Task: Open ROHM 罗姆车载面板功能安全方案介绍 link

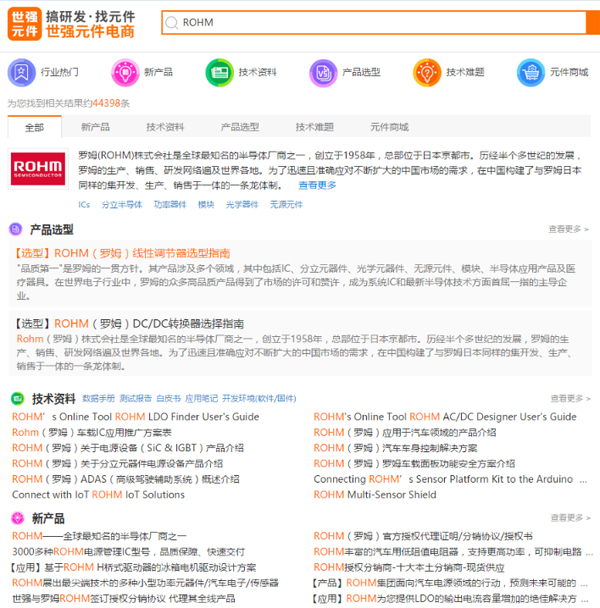Action: (414, 463)
